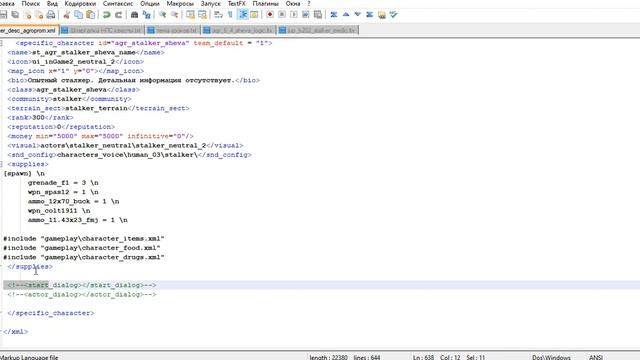This screenshot has height=360, width=640.
Task: Click the Save Recorded Macro icon
Action: [318, 15]
